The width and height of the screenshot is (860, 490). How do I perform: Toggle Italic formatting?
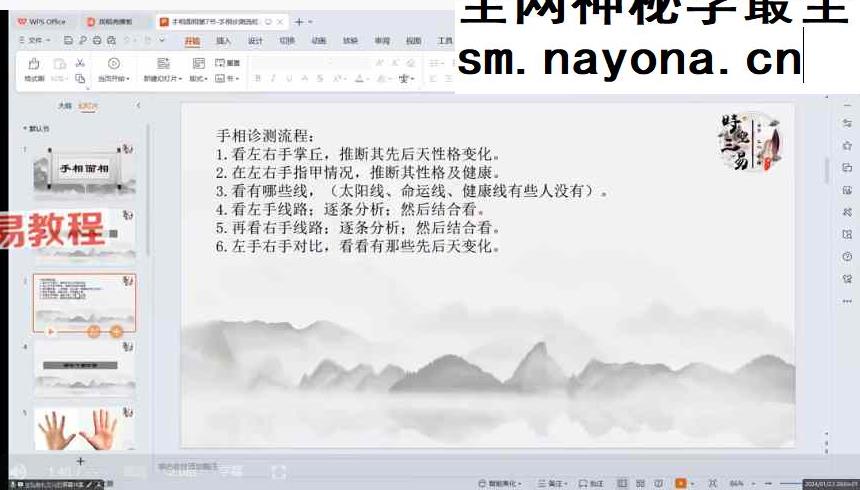[x=273, y=78]
